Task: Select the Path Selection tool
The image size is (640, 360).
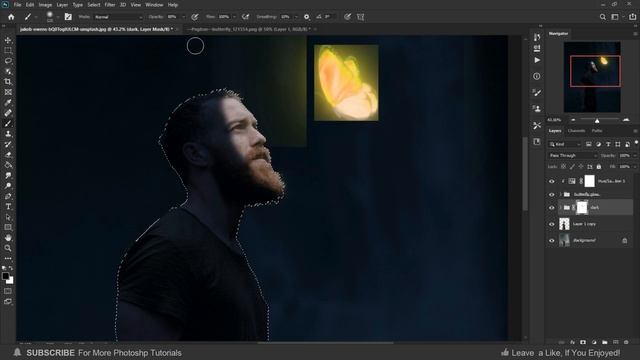Action: [8, 217]
